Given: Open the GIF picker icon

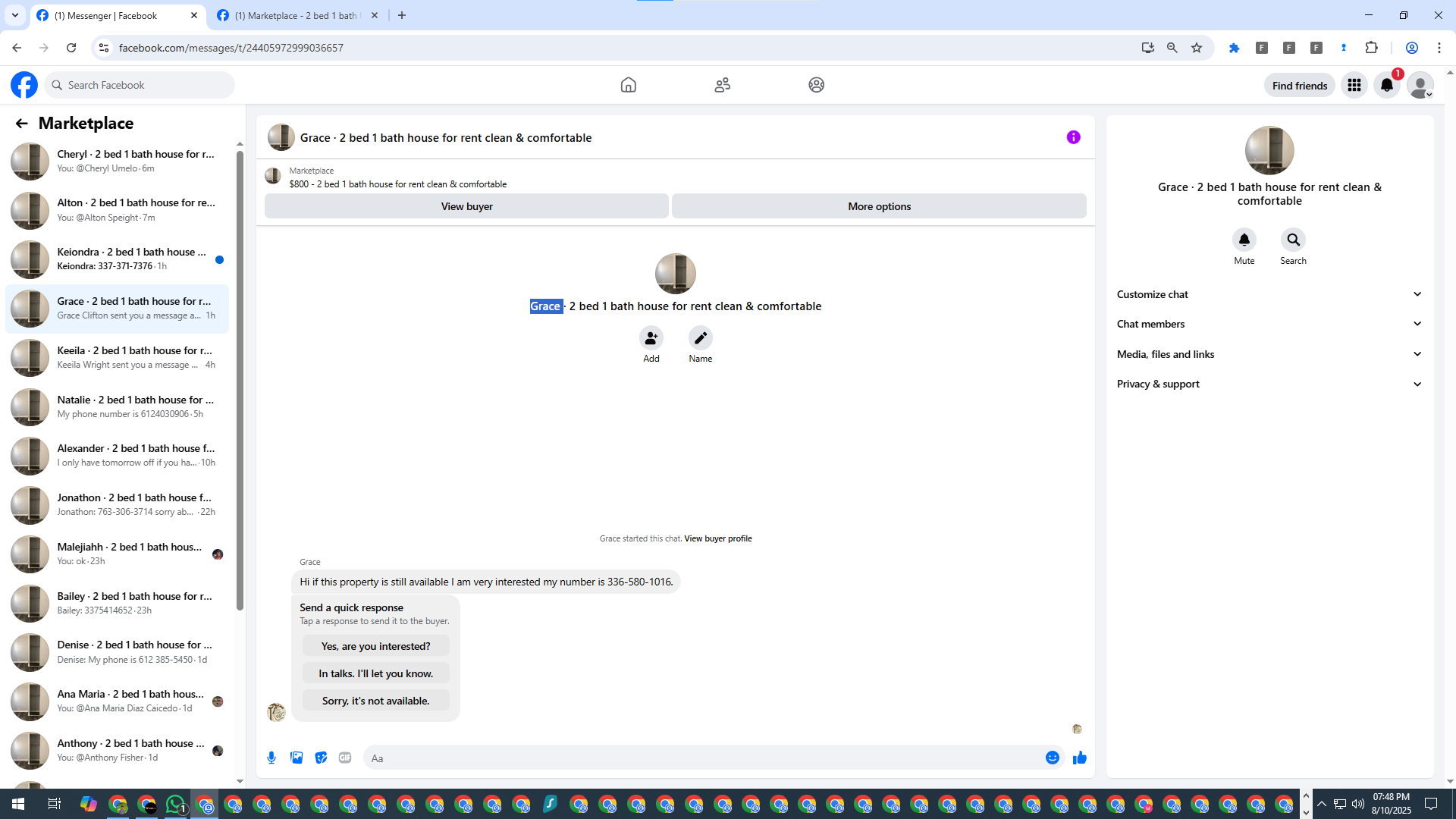Looking at the screenshot, I should click(345, 758).
